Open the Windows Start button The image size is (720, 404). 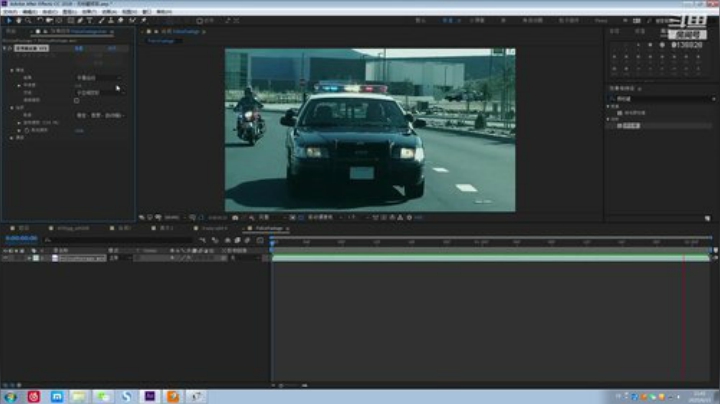tap(10, 397)
